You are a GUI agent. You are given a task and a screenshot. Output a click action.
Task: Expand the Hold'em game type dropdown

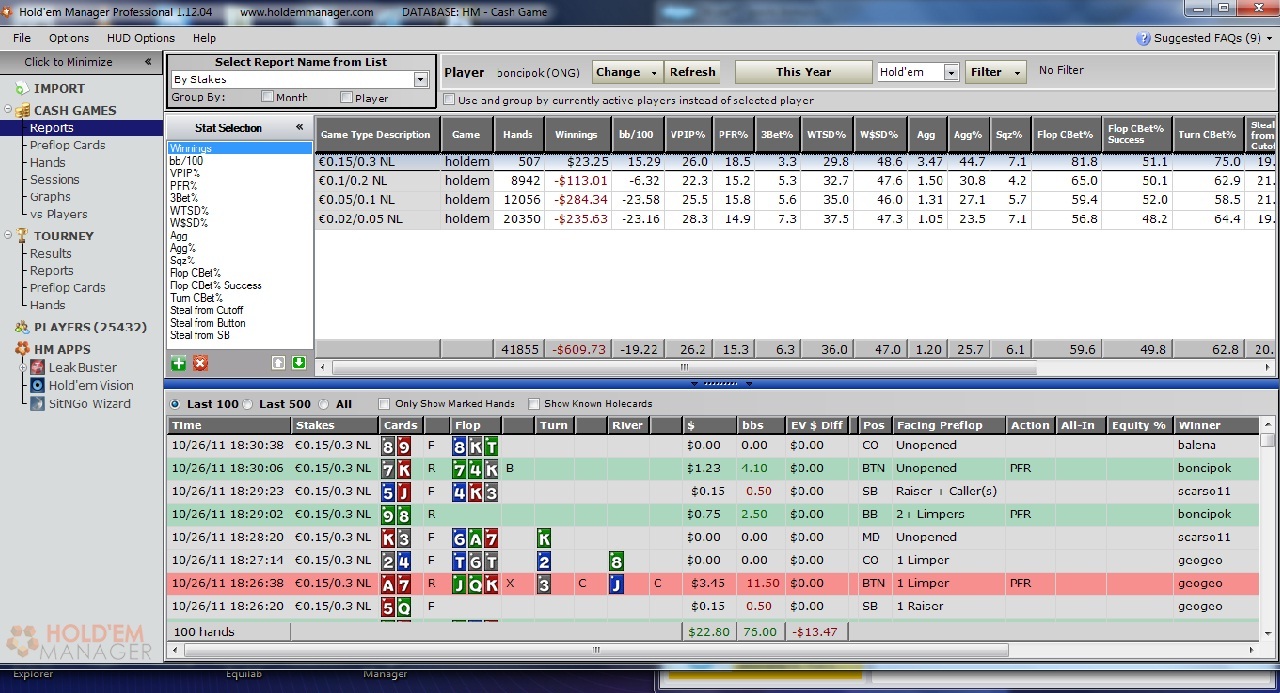(x=950, y=73)
